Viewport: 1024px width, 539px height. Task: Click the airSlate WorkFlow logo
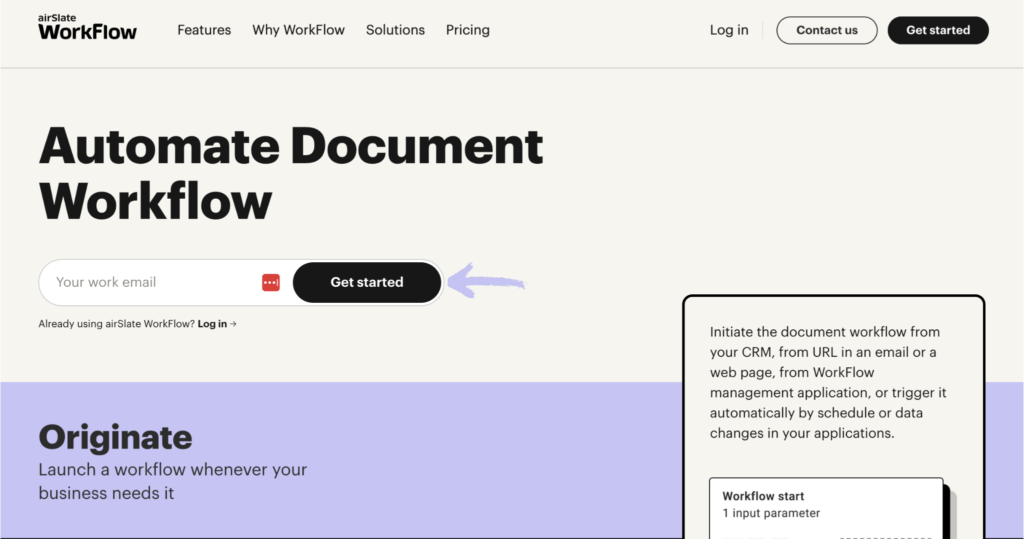point(88,27)
